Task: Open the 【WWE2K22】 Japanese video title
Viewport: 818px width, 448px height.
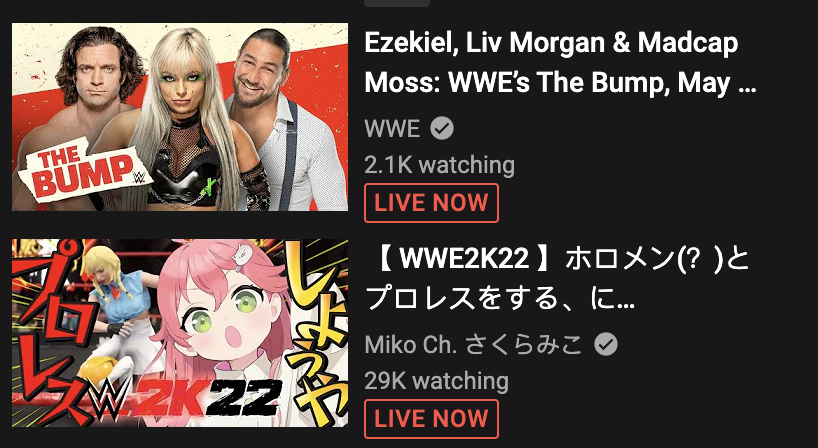Action: click(x=557, y=279)
